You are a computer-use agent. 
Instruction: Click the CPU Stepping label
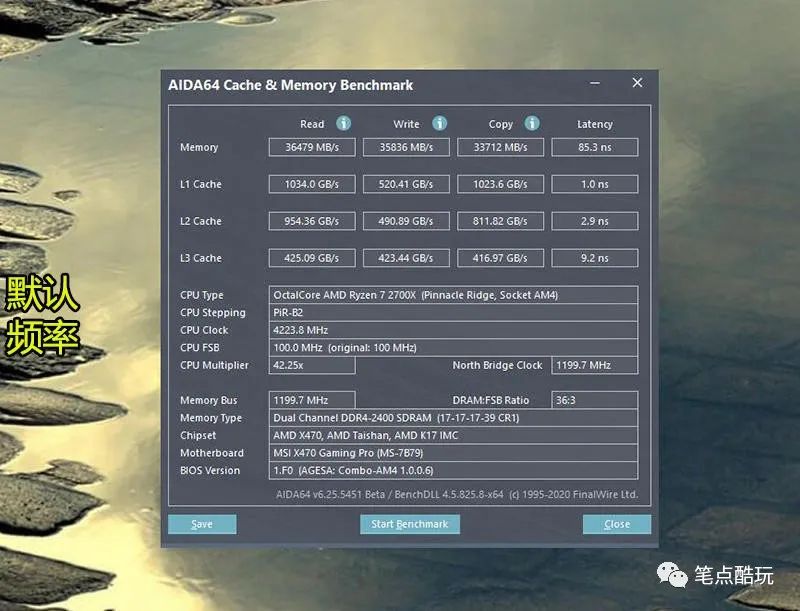point(213,313)
